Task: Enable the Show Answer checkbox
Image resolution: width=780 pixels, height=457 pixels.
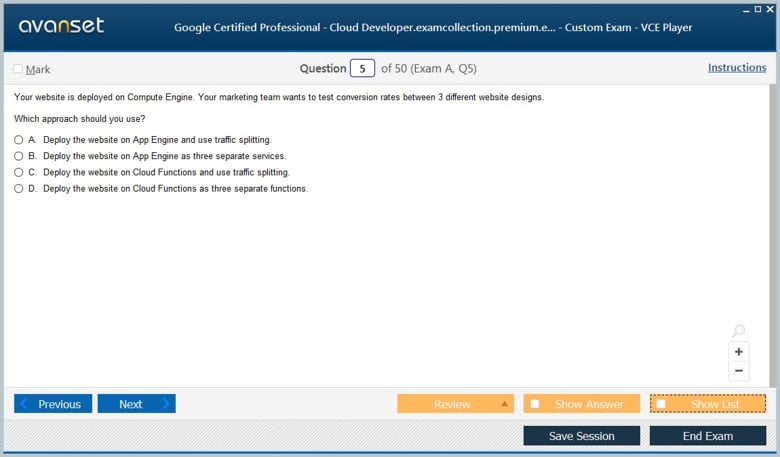Action: (x=535, y=404)
